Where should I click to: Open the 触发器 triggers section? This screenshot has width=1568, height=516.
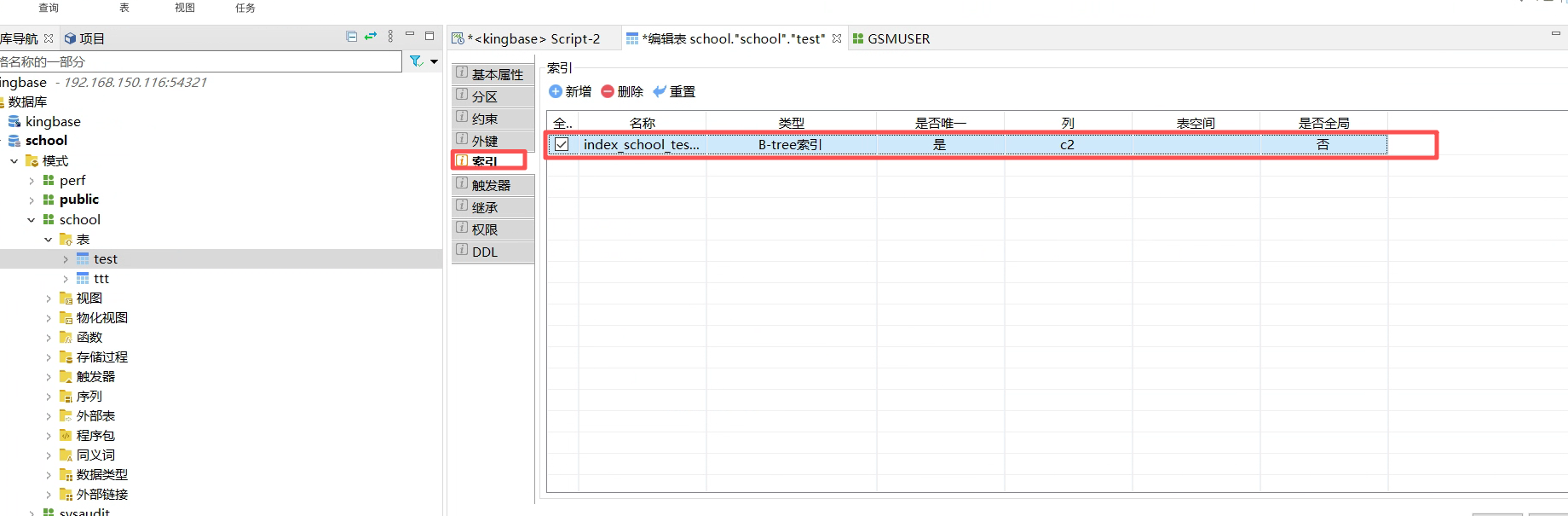point(493,185)
